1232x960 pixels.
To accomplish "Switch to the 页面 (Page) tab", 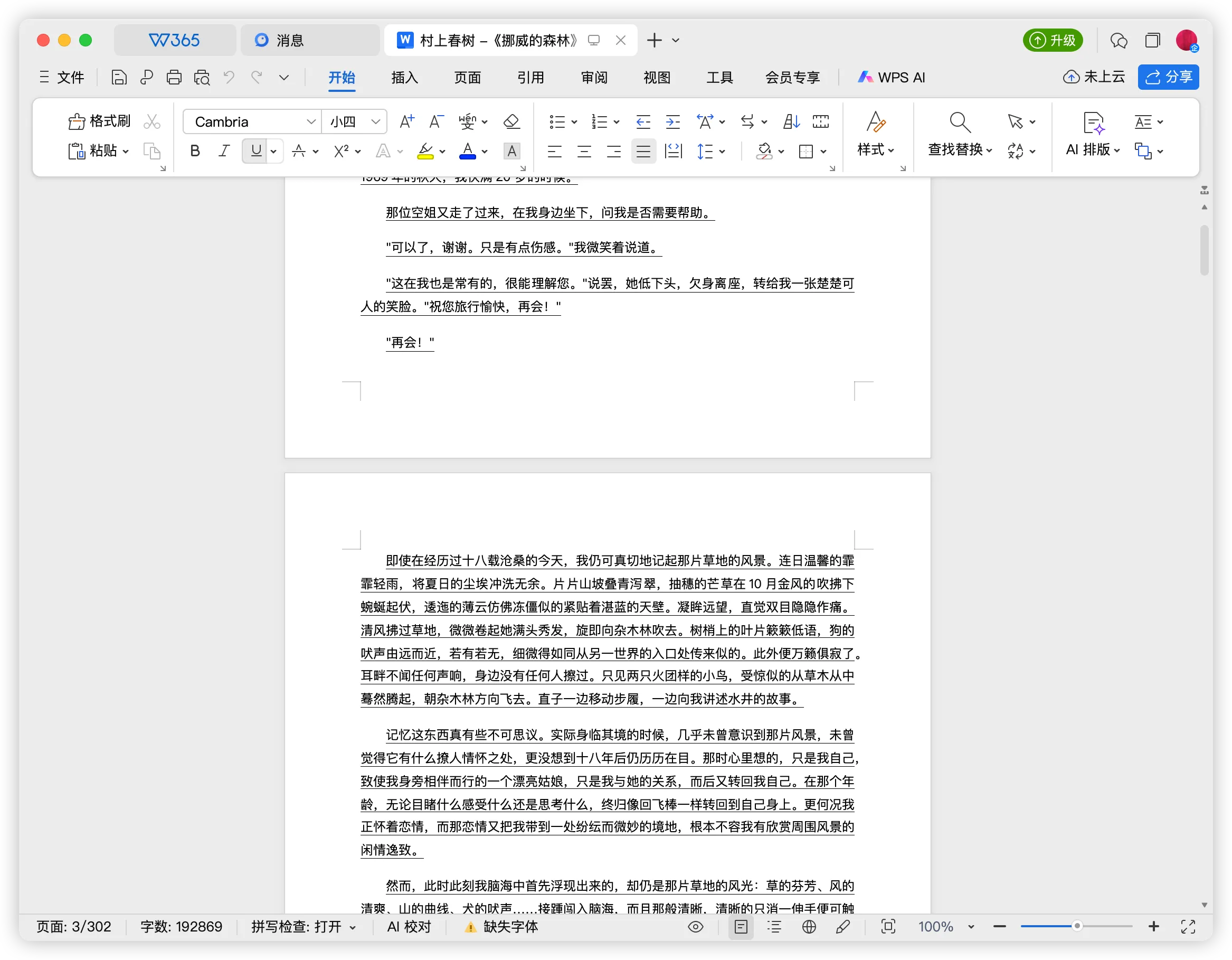I will point(468,77).
